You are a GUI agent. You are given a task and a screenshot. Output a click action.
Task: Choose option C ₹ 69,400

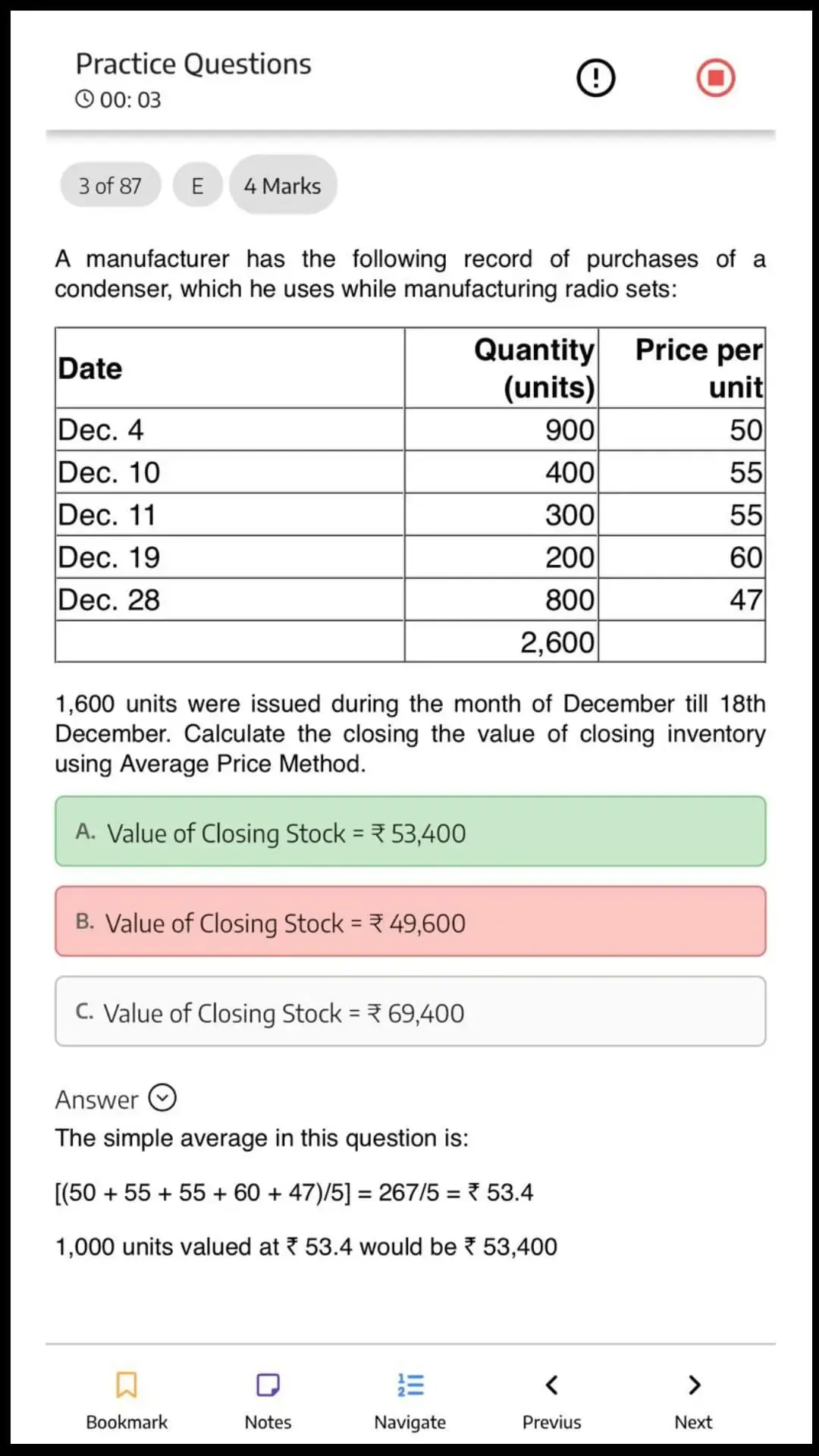pyautogui.click(x=410, y=1012)
